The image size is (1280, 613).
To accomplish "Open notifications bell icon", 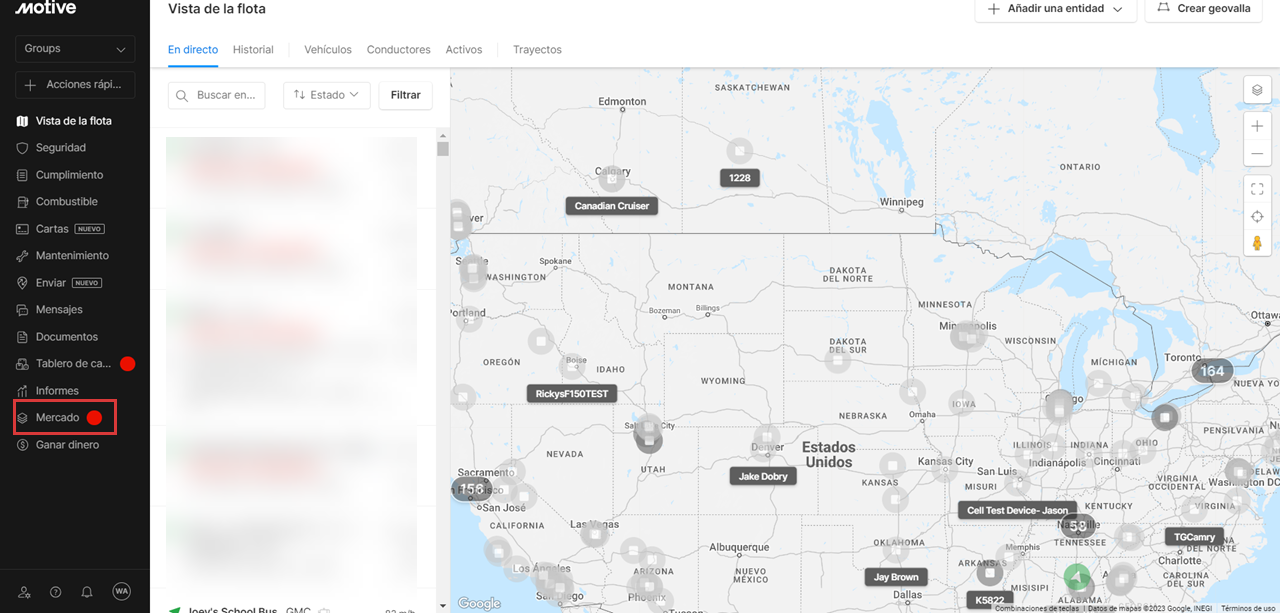I will tap(87, 592).
